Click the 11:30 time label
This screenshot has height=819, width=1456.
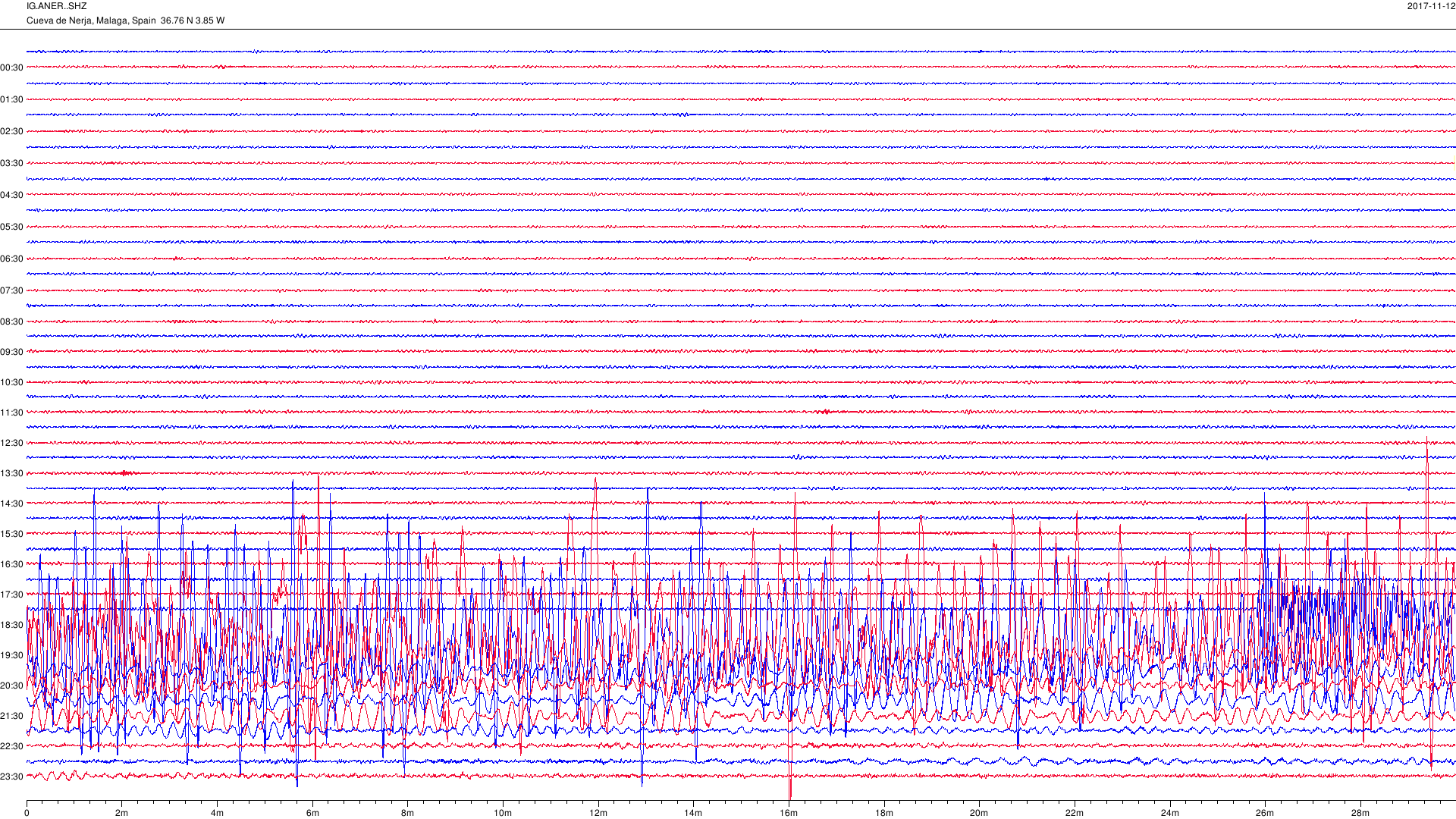tap(12, 413)
